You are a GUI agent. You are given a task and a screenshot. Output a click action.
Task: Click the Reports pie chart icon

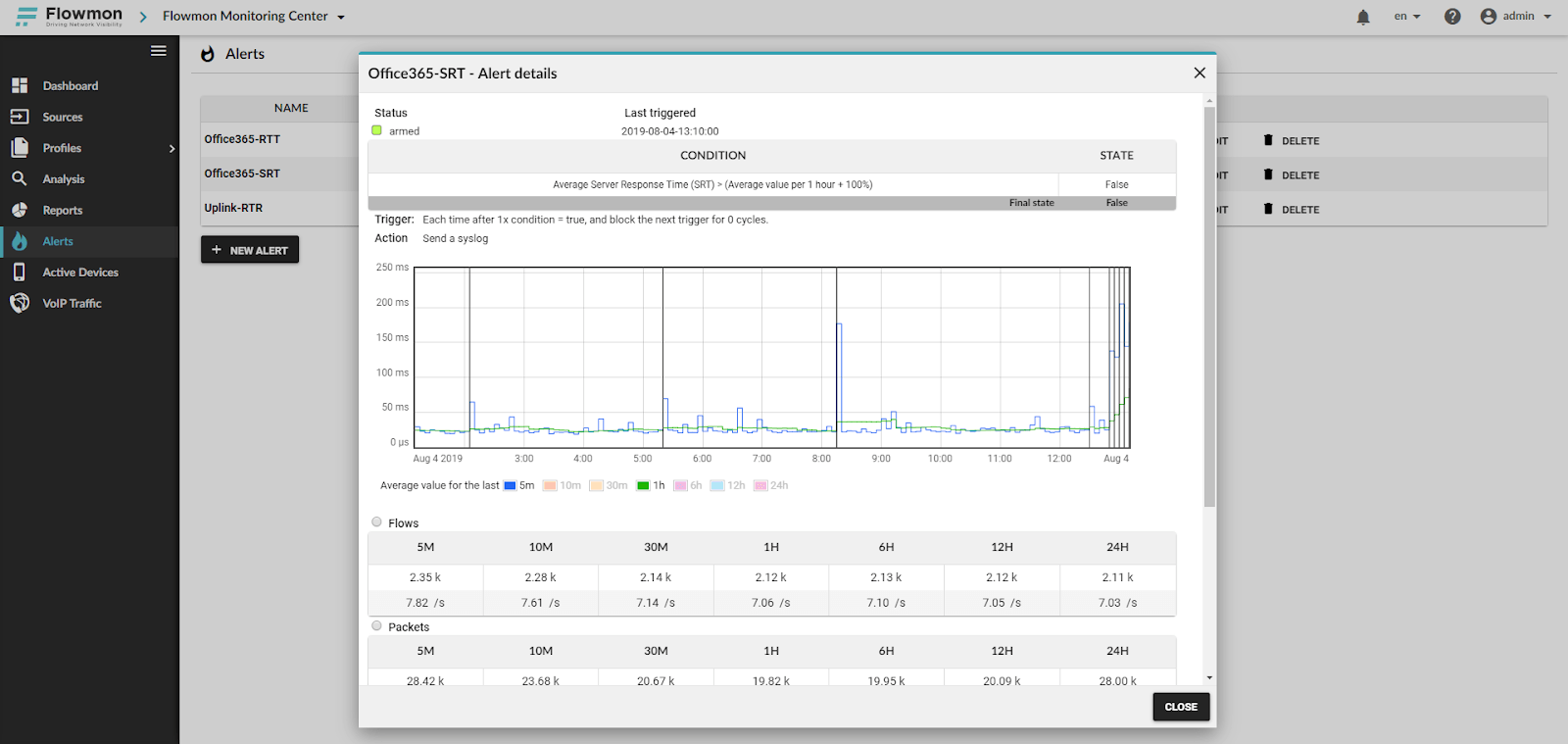coord(20,210)
